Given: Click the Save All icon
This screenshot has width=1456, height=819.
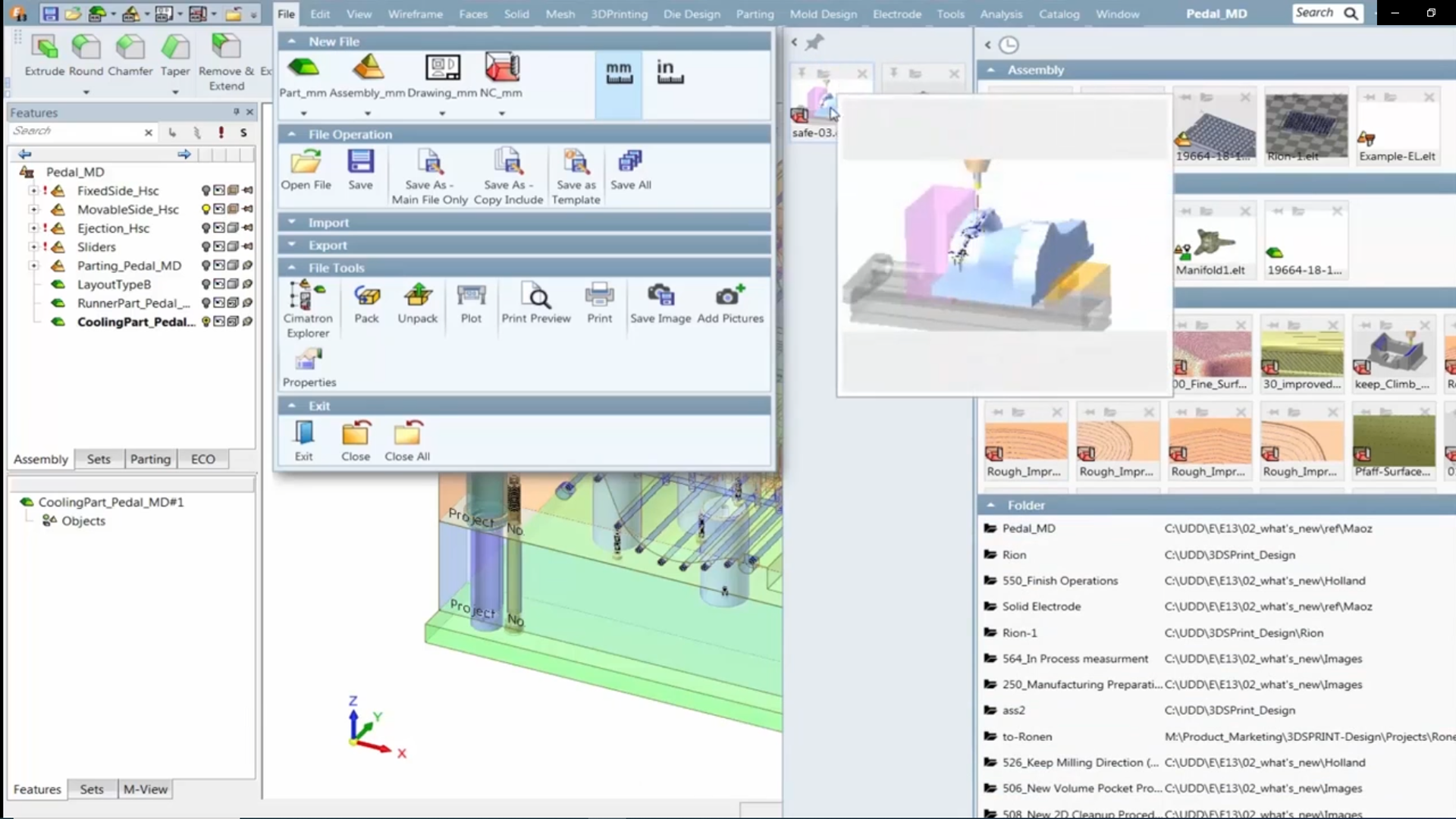Looking at the screenshot, I should [x=630, y=169].
